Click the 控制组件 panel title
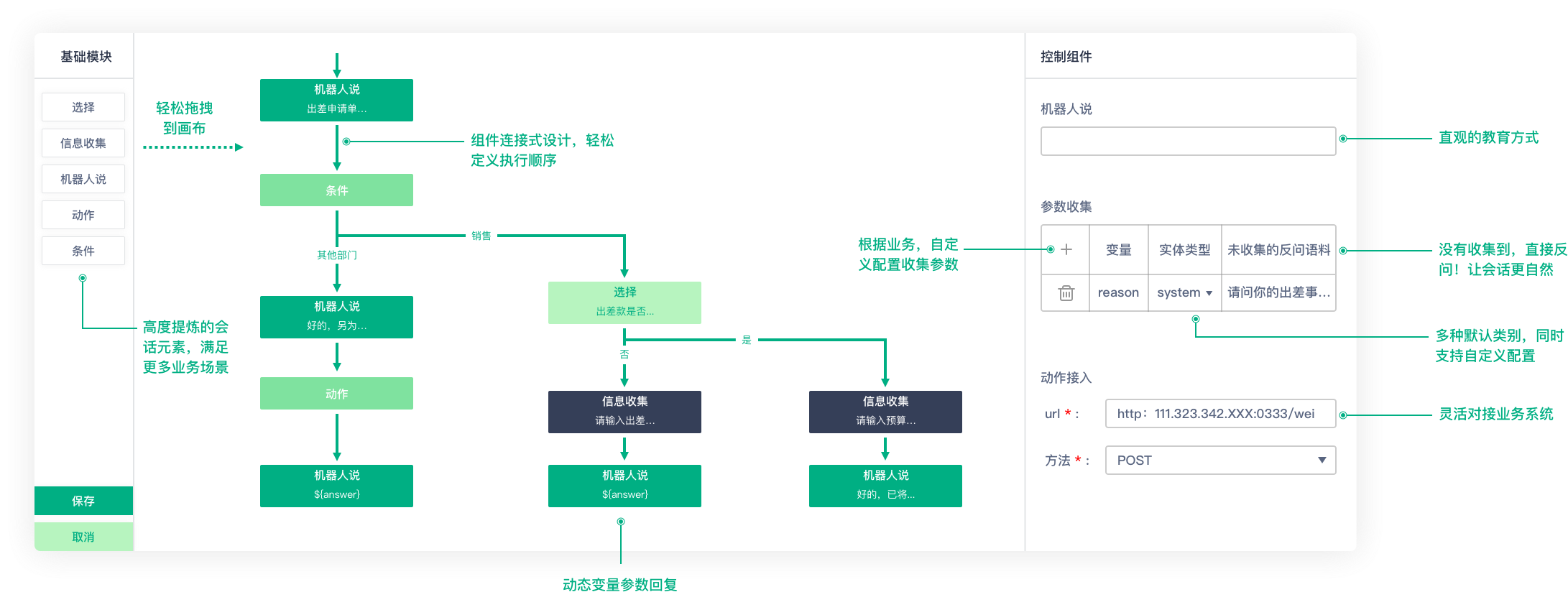 1066,57
